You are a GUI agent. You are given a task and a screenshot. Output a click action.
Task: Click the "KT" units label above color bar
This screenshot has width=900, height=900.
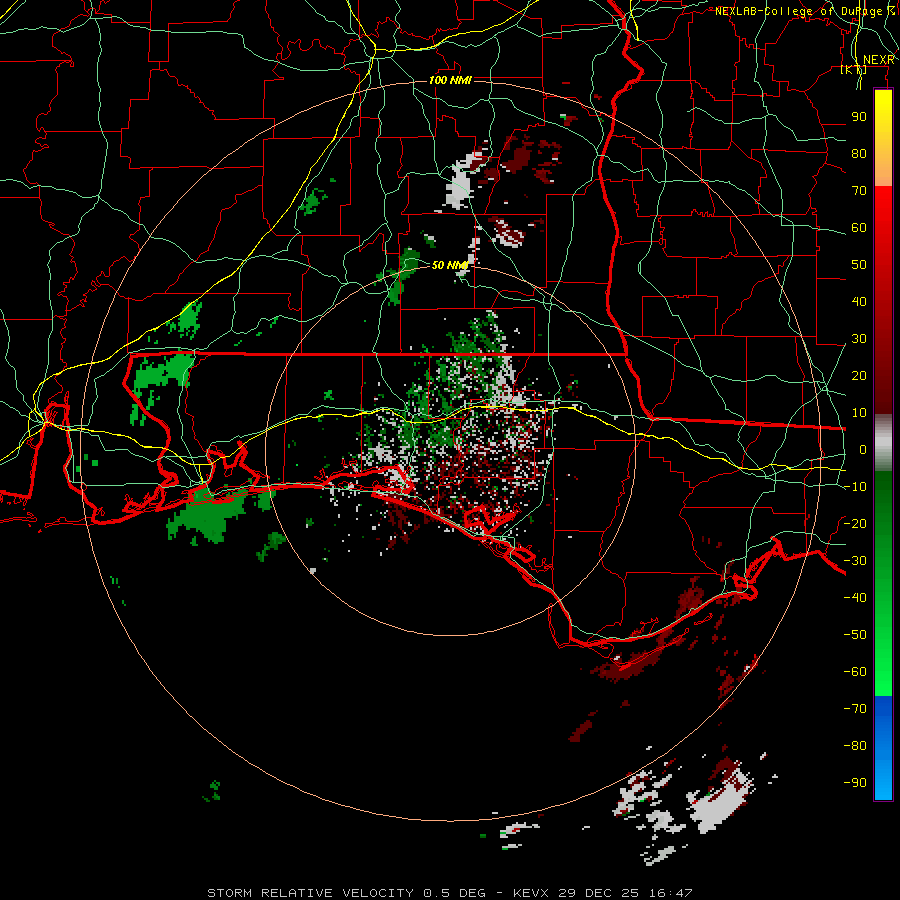pyautogui.click(x=853, y=70)
